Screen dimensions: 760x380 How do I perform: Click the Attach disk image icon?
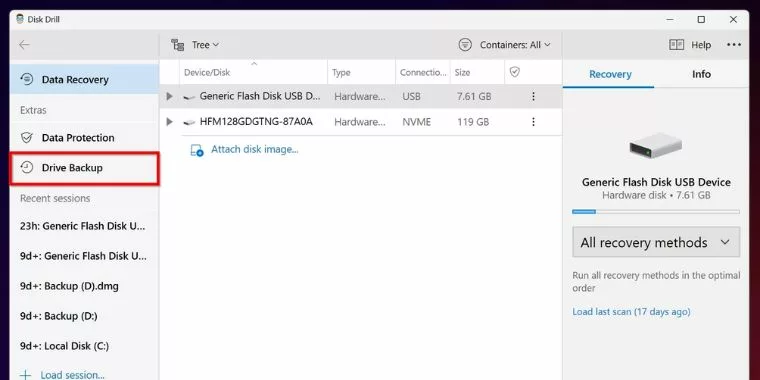pyautogui.click(x=197, y=150)
